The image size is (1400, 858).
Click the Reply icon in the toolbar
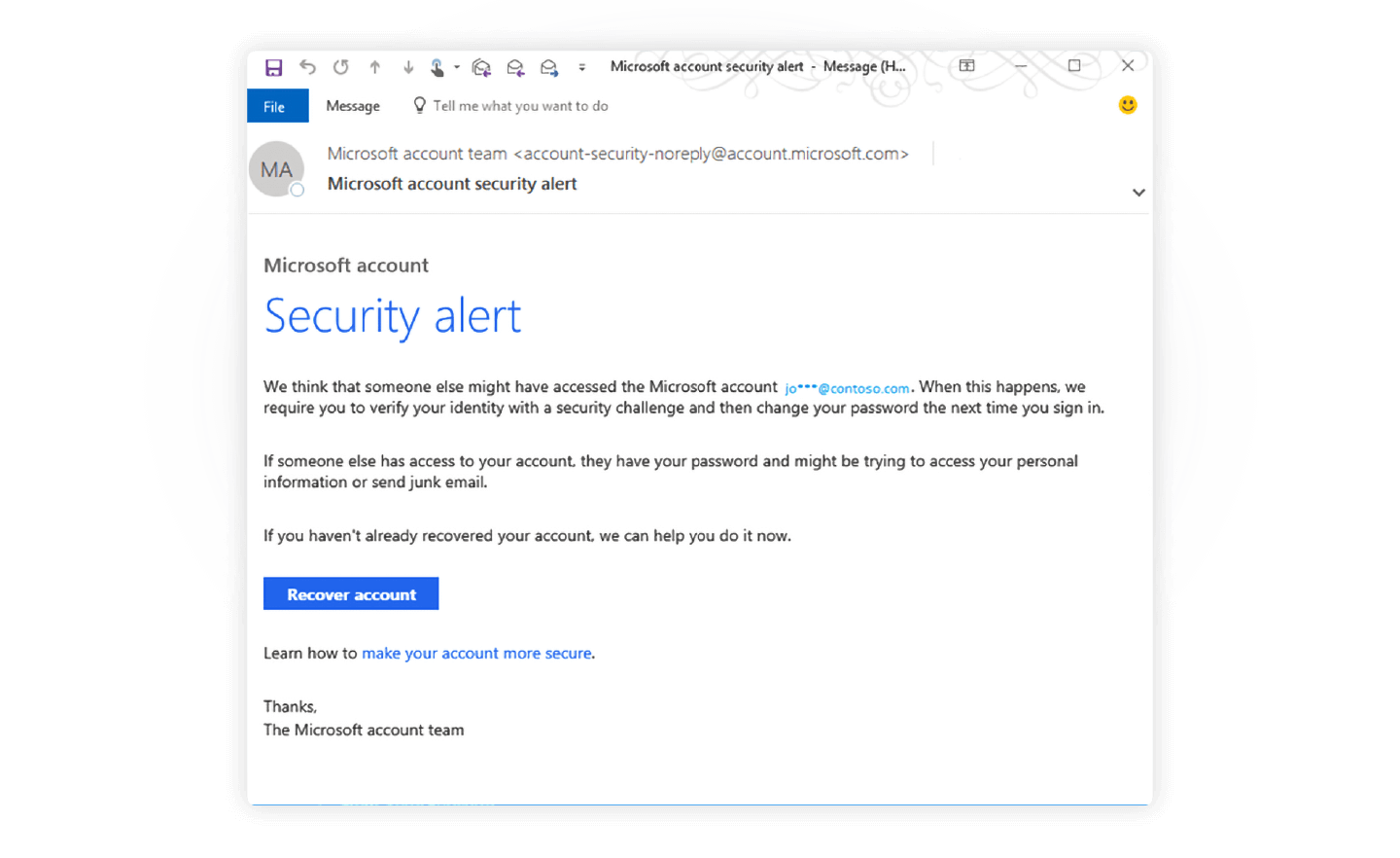[481, 66]
